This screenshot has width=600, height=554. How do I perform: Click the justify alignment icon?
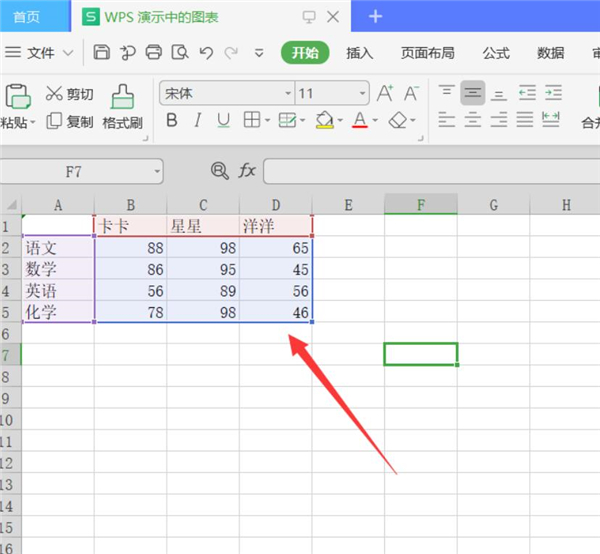[x=525, y=120]
